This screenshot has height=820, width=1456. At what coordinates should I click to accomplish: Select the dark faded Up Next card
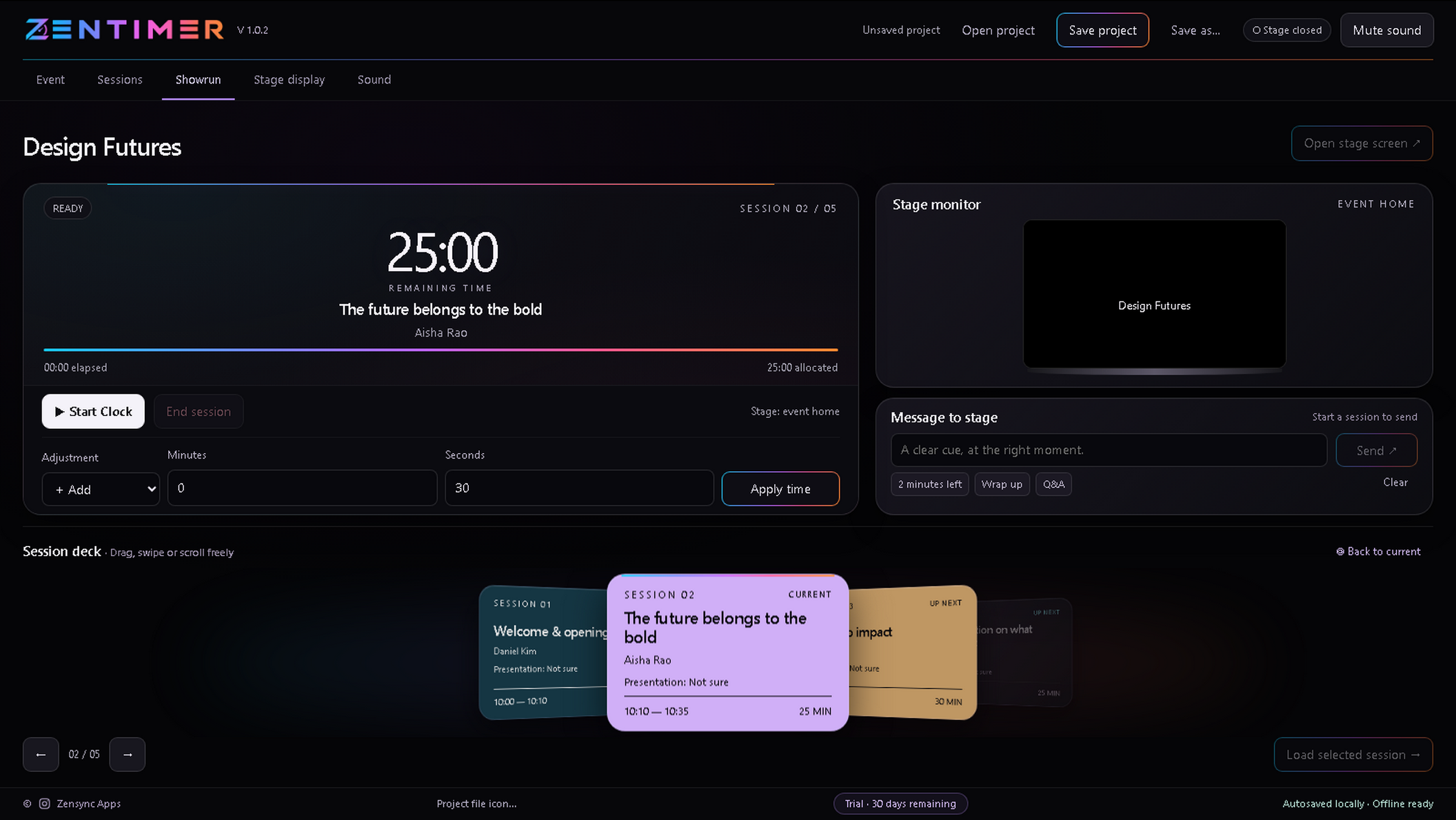[x=1025, y=653]
